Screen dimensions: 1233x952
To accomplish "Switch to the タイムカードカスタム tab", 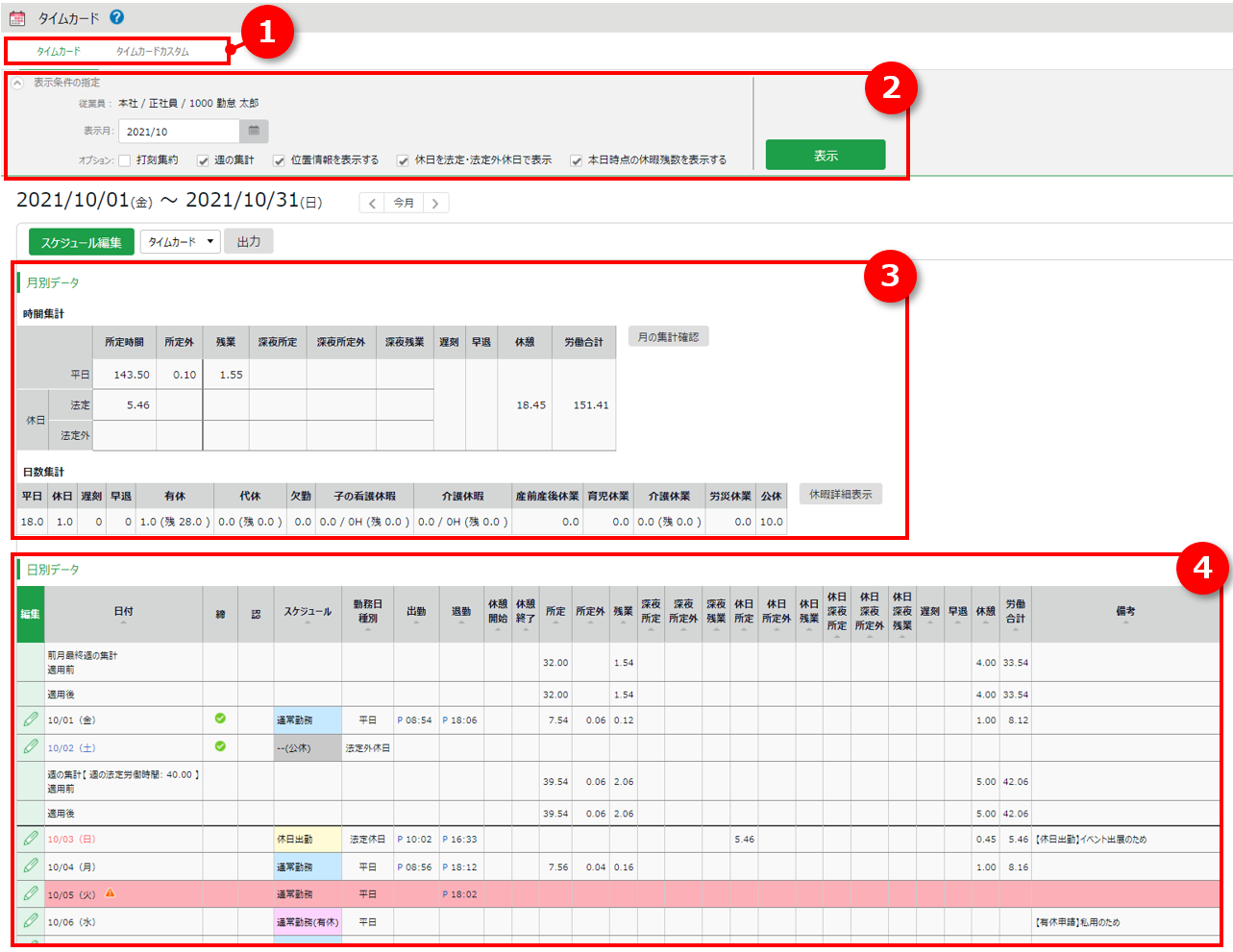I will [152, 52].
